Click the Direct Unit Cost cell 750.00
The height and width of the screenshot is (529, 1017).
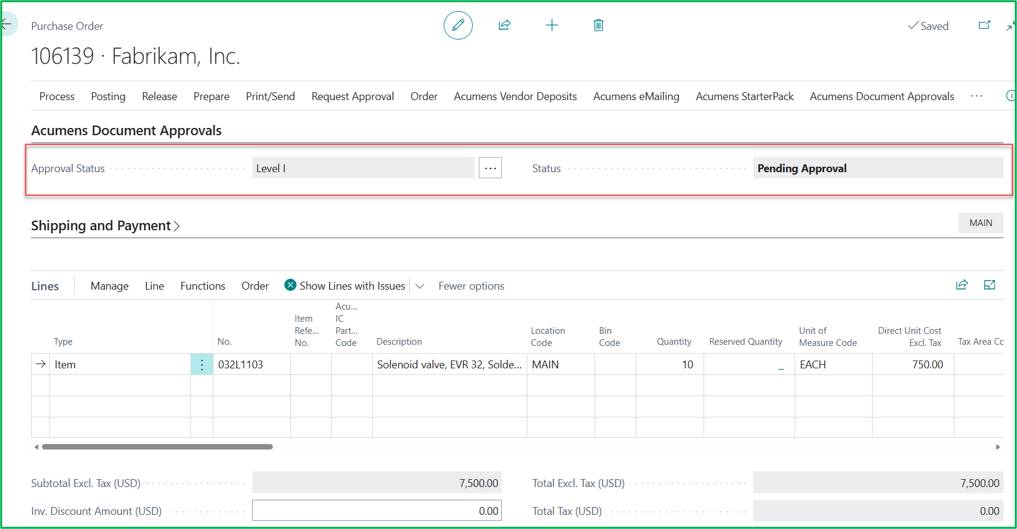pos(913,364)
